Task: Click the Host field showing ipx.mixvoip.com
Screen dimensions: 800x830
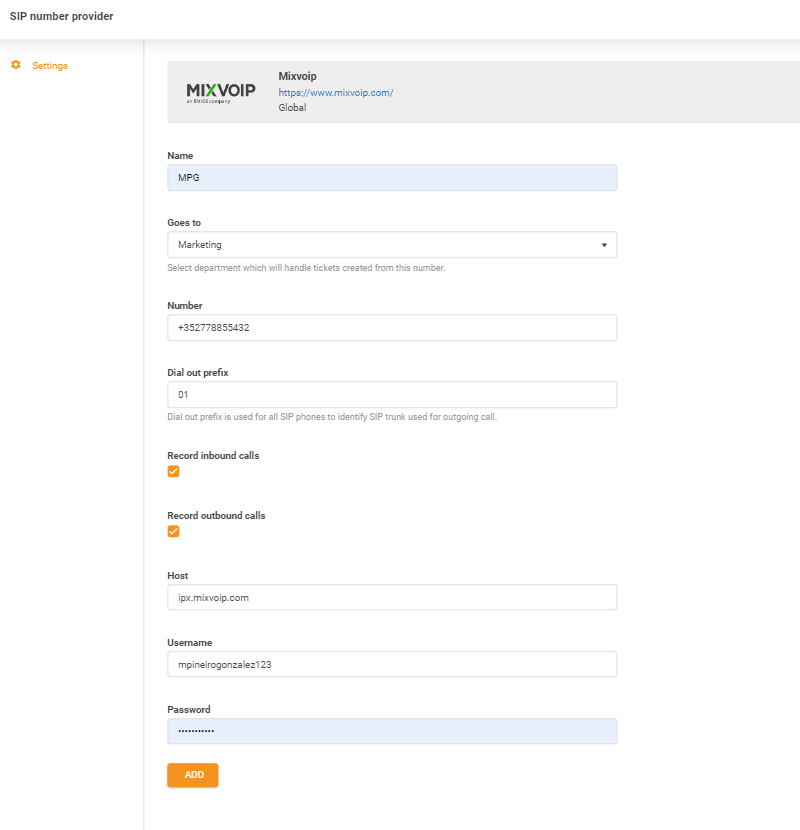Action: pos(391,597)
